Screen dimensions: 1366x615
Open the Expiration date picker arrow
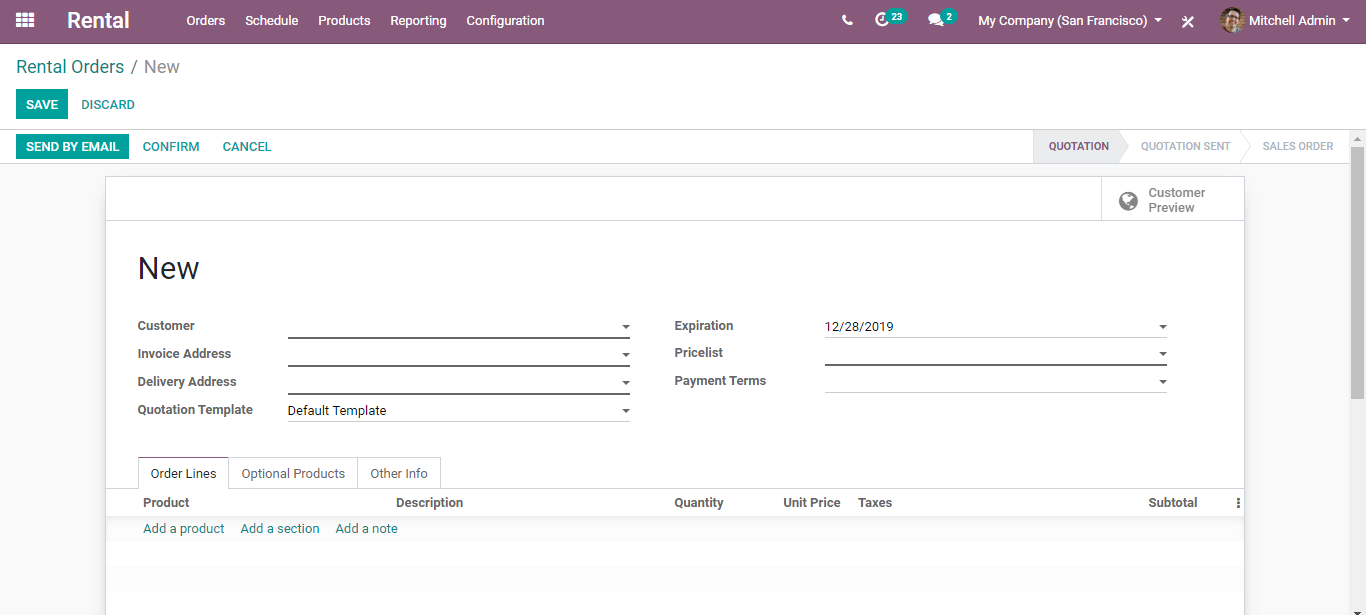pyautogui.click(x=1163, y=327)
